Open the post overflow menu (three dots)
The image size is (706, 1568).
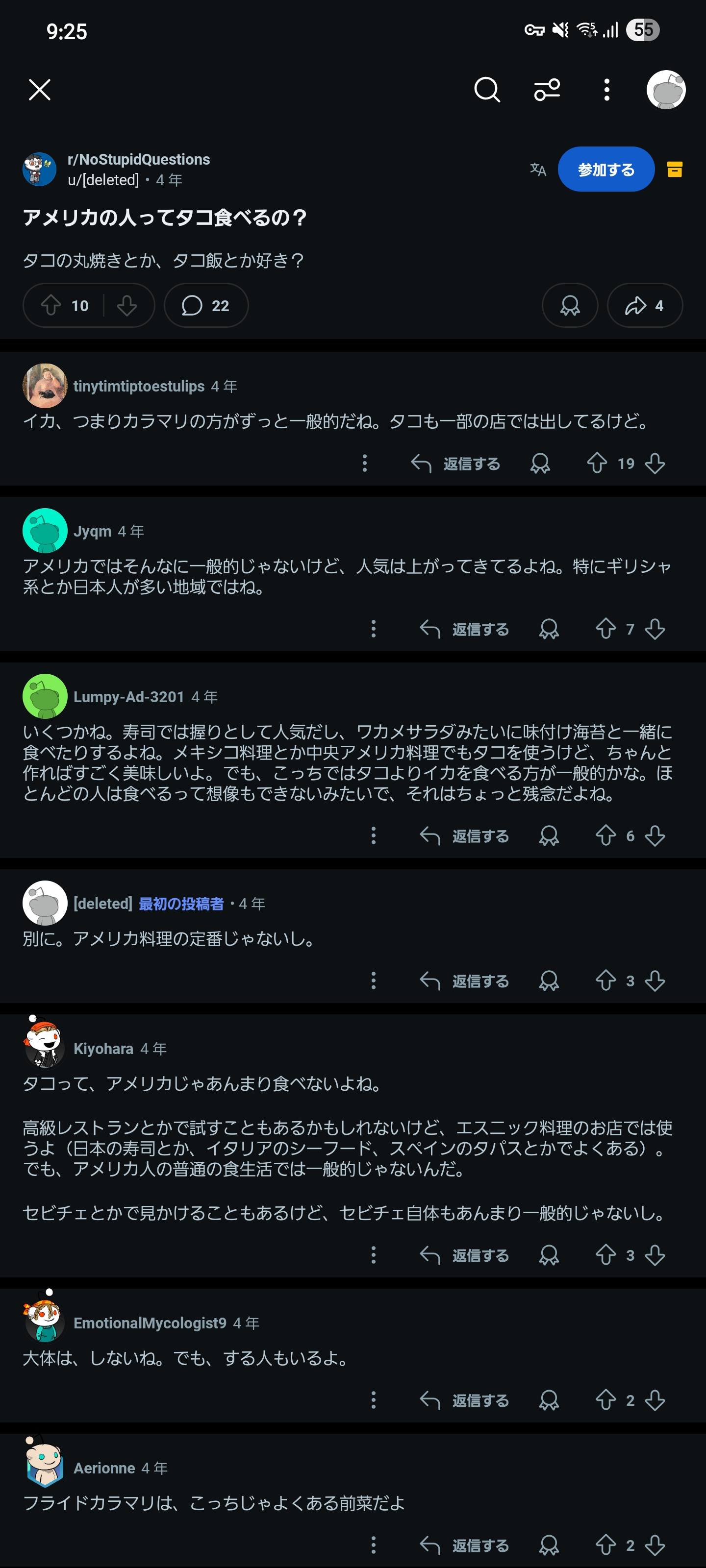click(x=606, y=90)
